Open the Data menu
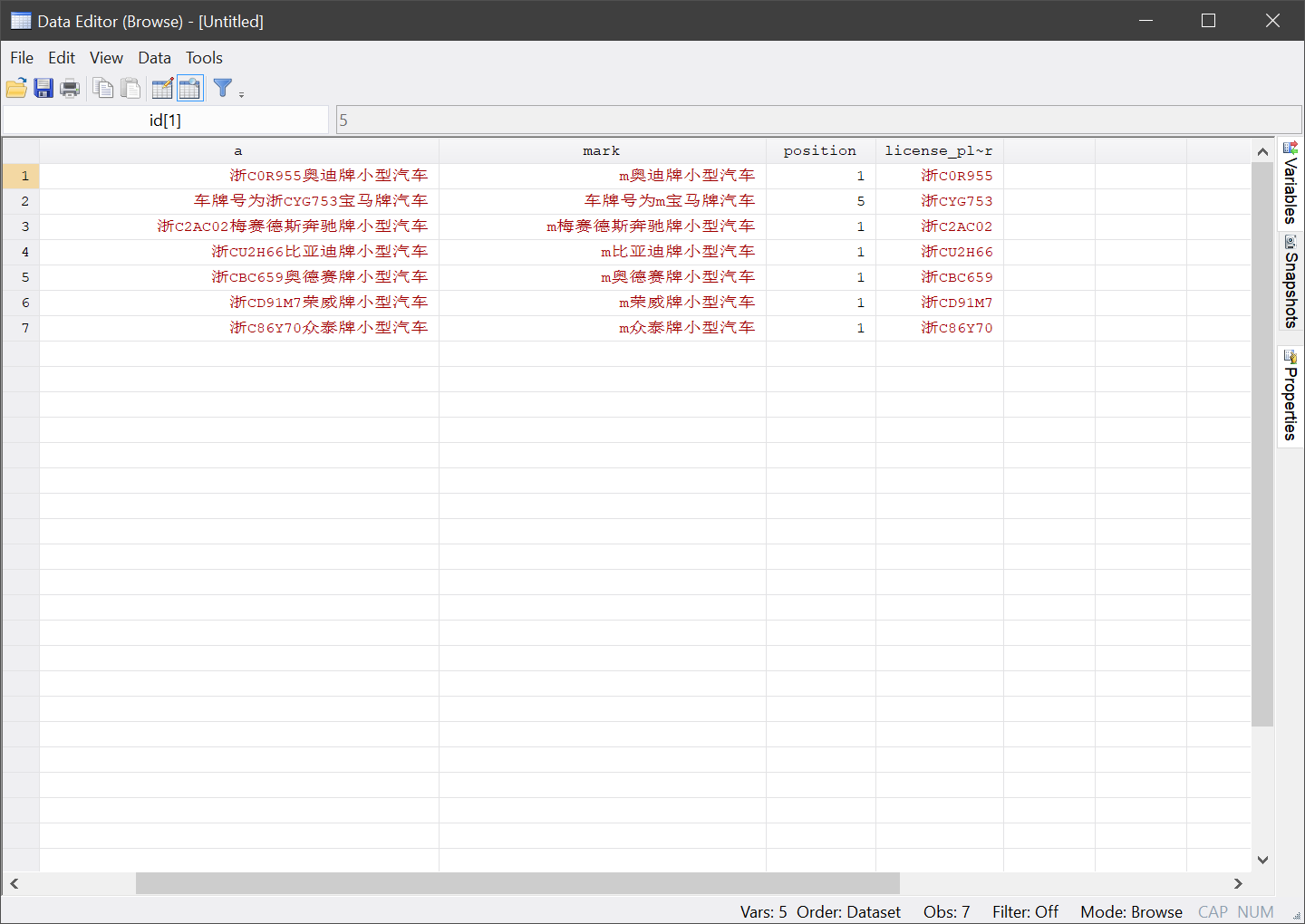Viewport: 1305px width, 924px height. pyautogui.click(x=154, y=58)
